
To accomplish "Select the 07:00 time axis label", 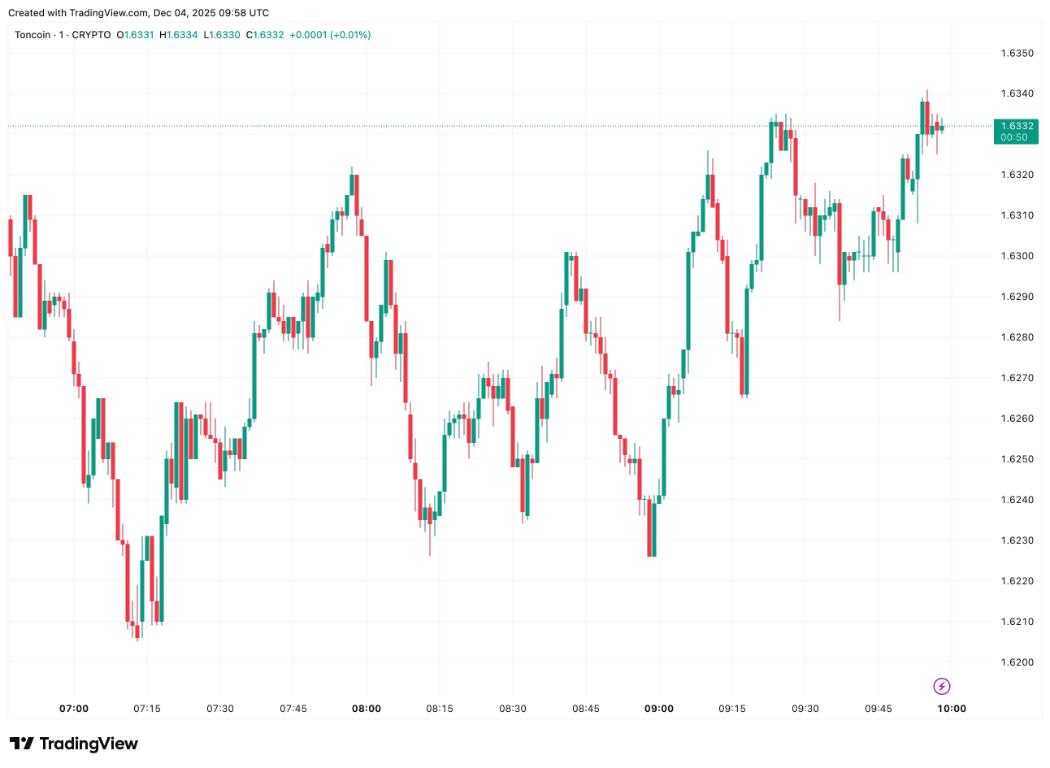I will tap(74, 708).
